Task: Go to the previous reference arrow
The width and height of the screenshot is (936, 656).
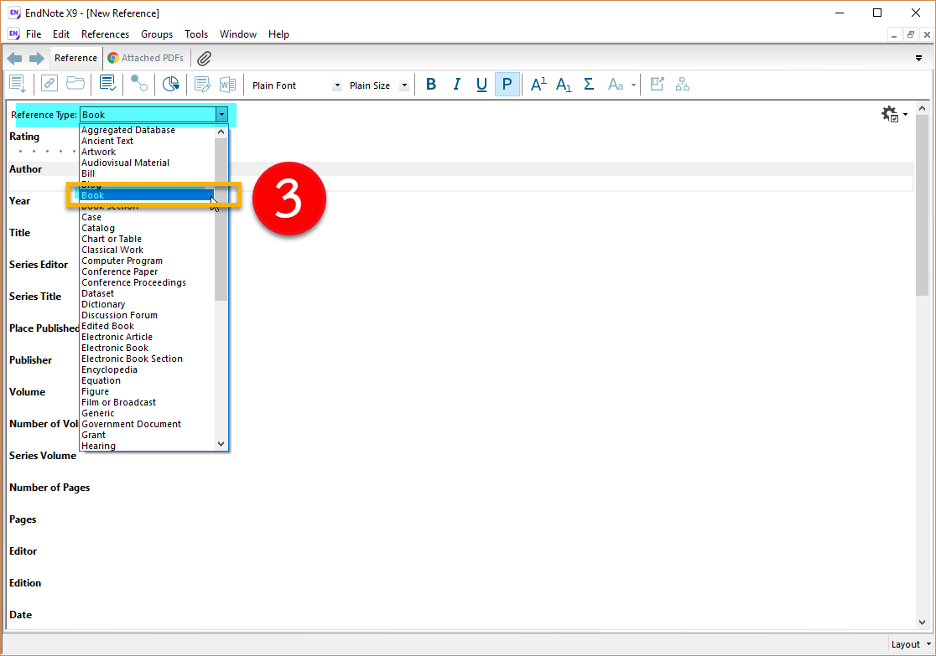Action: [x=15, y=58]
